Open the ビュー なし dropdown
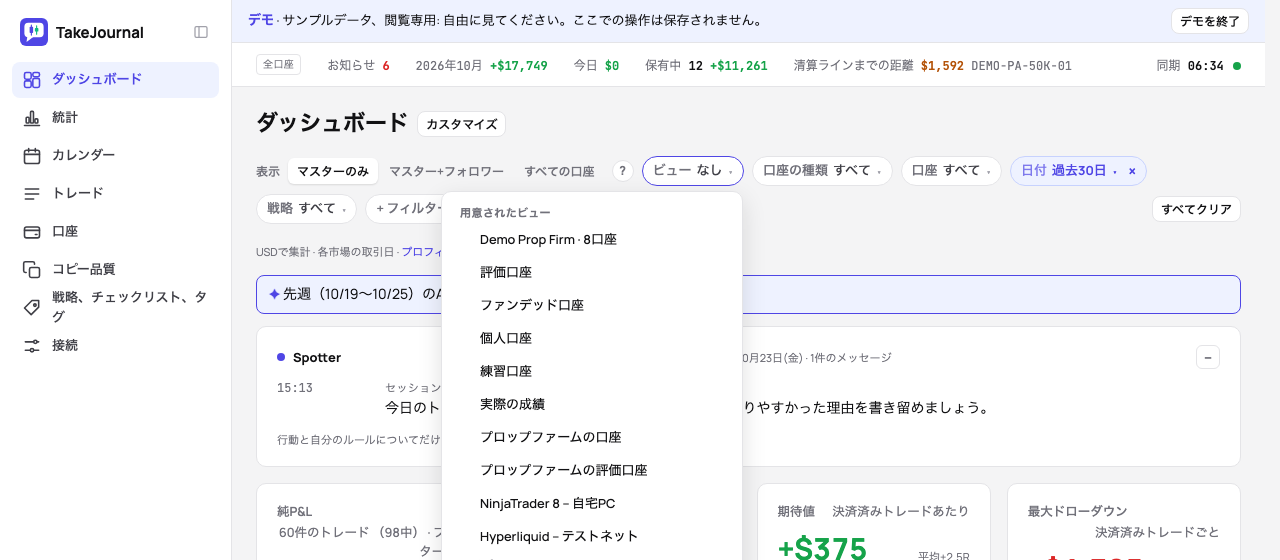Screen dimensions: 1280x560 [x=692, y=171]
